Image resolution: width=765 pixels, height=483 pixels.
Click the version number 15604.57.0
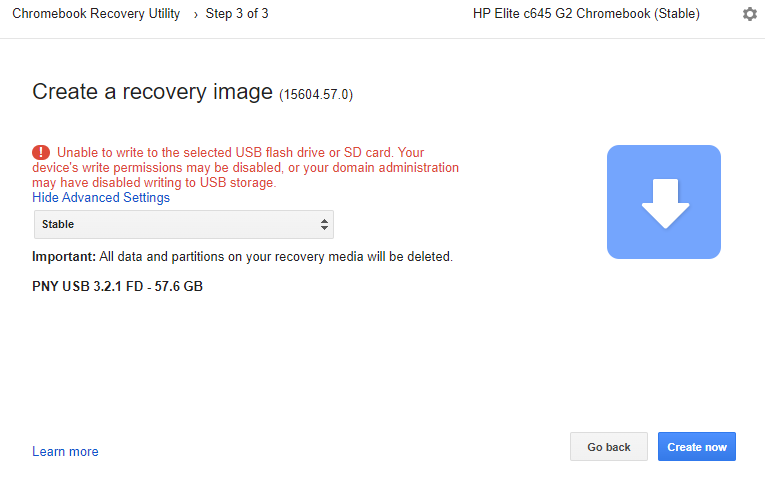pos(316,94)
